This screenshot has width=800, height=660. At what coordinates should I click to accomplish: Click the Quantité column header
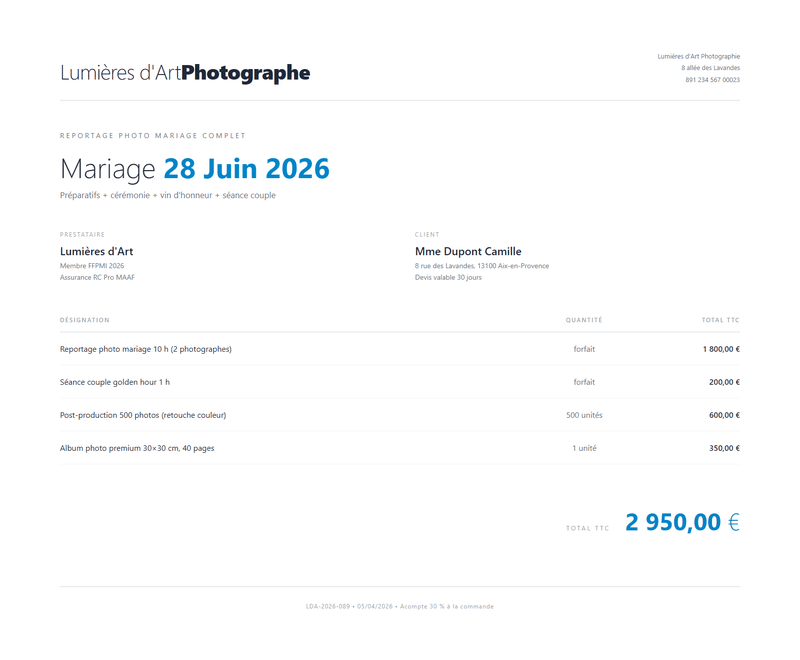point(584,320)
